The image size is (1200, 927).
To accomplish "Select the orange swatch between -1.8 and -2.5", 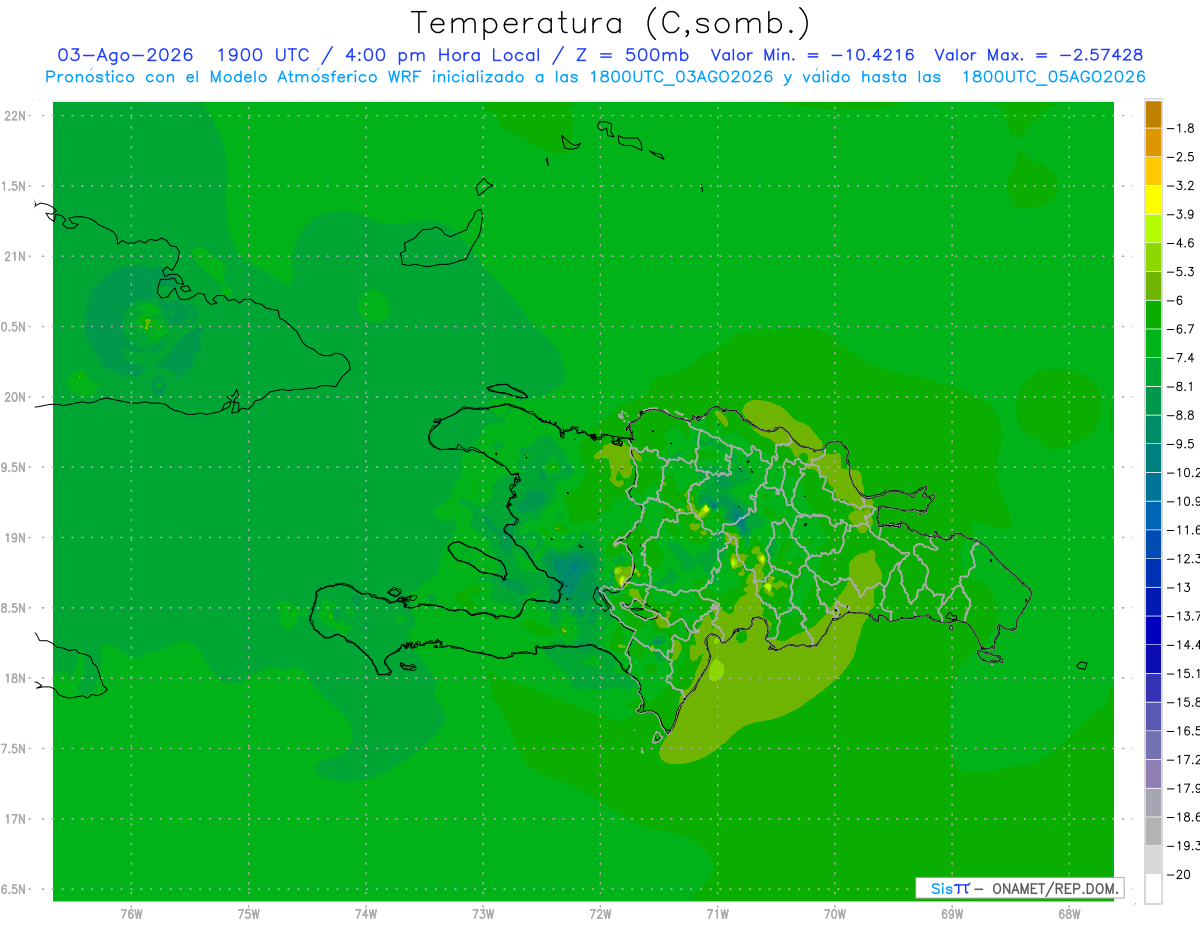I will click(1153, 142).
